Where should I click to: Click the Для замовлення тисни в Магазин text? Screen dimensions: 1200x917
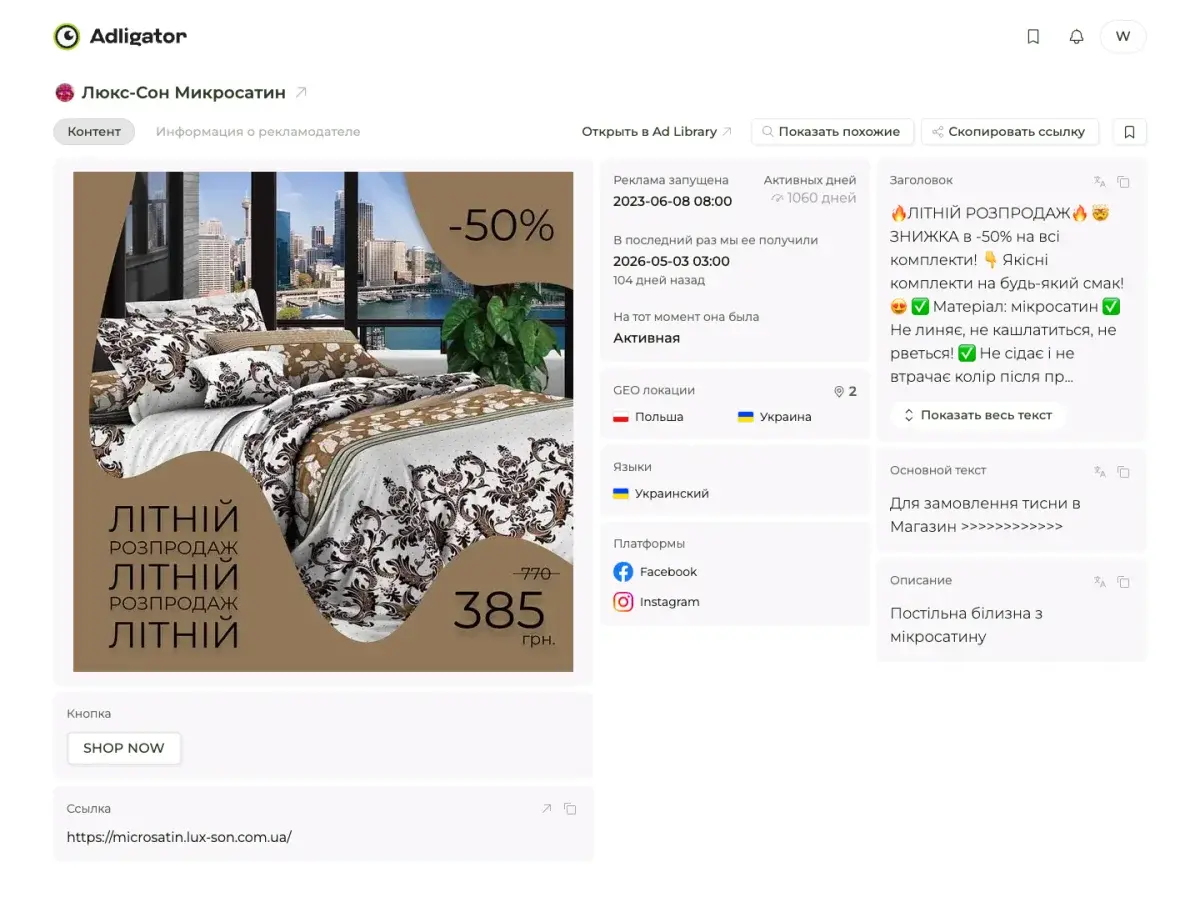985,515
